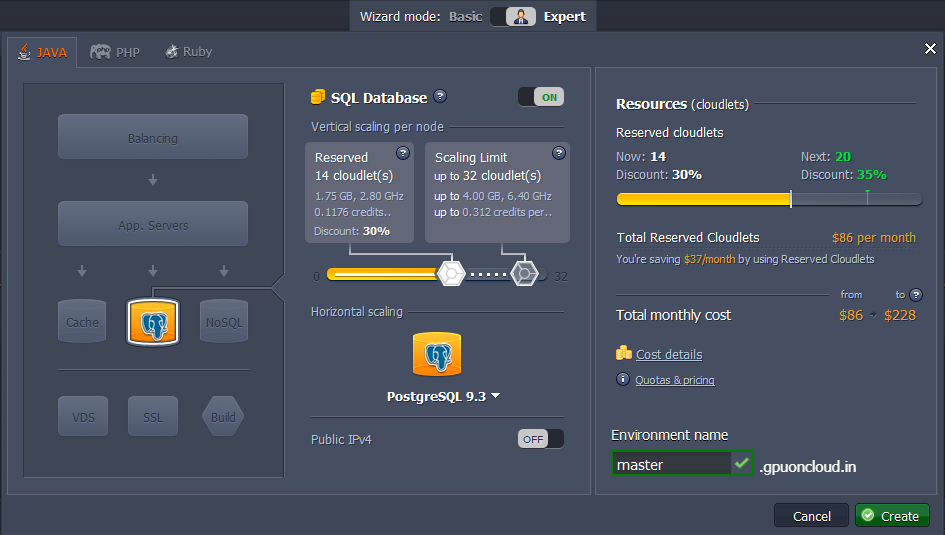945x535 pixels.
Task: Toggle the SQL Database ON switch
Action: tap(541, 97)
